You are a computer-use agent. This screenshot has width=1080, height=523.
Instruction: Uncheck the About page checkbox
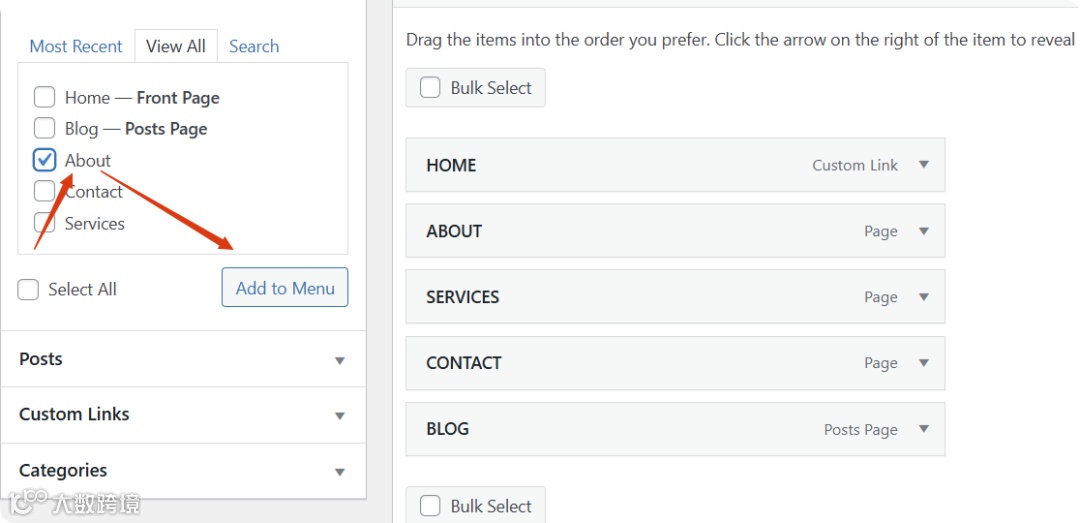[x=44, y=160]
